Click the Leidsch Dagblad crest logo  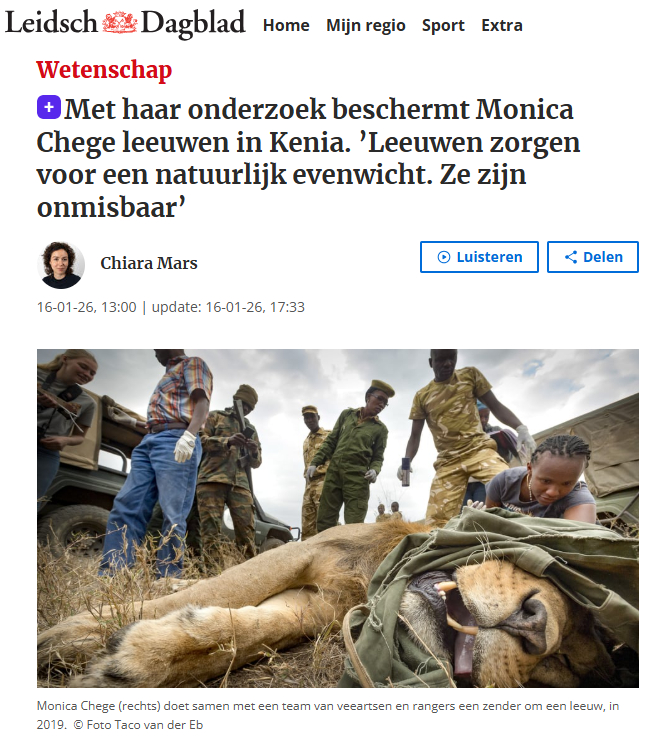(x=120, y=23)
